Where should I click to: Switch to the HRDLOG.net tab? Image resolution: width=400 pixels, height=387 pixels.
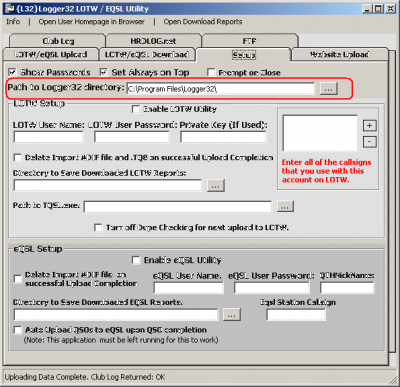coord(153,41)
